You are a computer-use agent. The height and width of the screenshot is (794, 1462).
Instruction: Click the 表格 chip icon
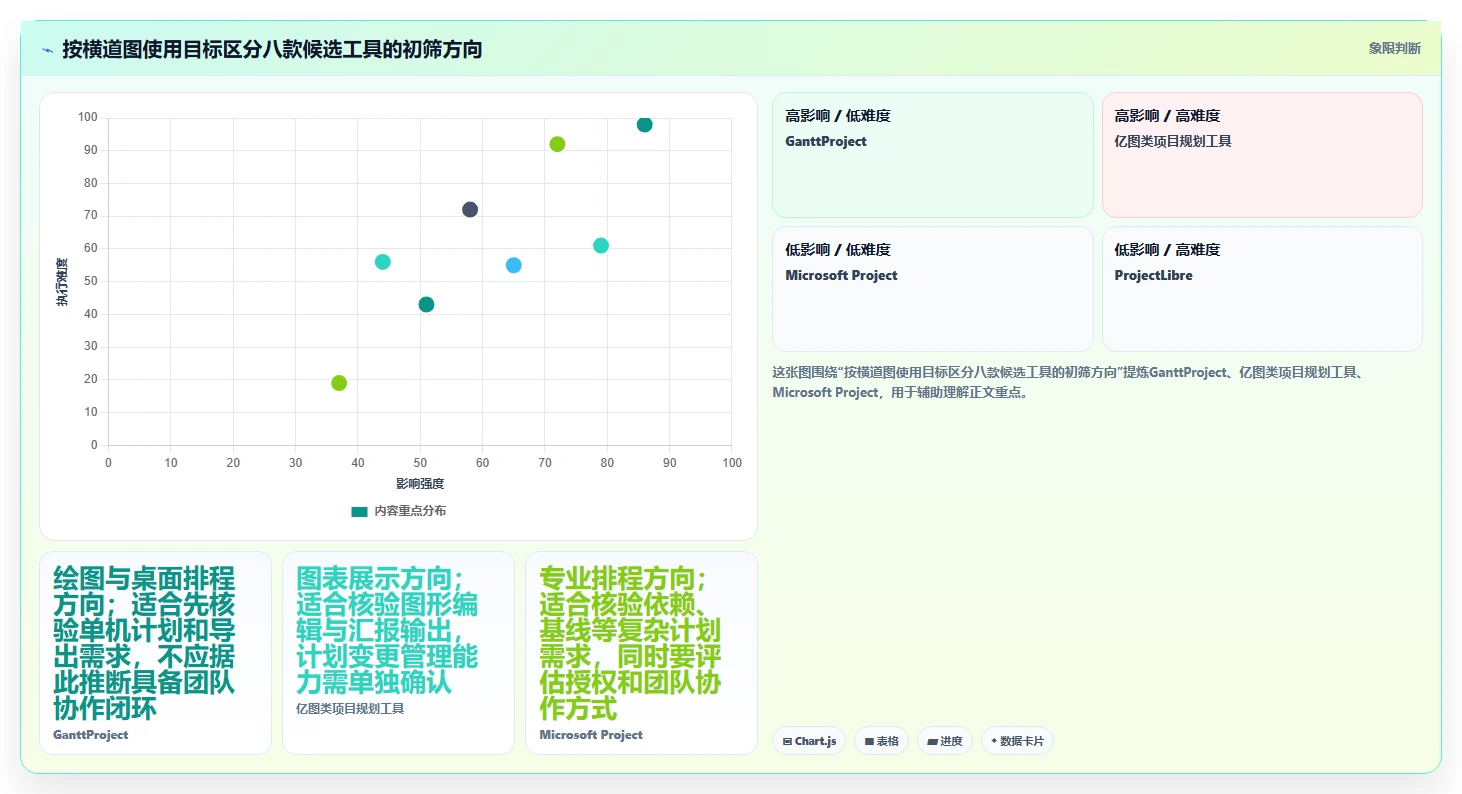coord(869,742)
